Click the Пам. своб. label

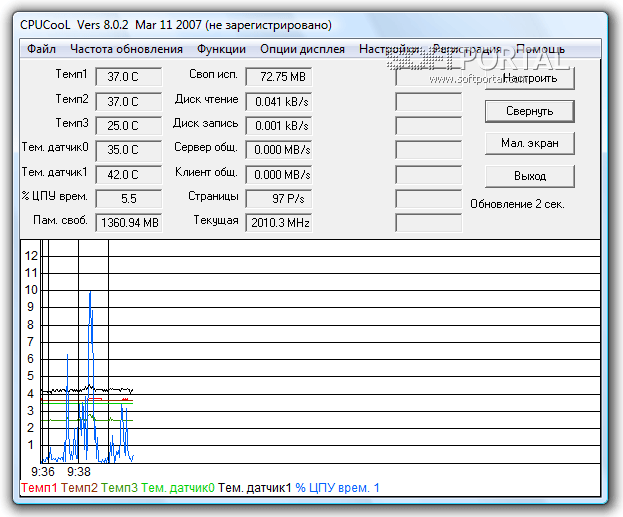point(60,220)
